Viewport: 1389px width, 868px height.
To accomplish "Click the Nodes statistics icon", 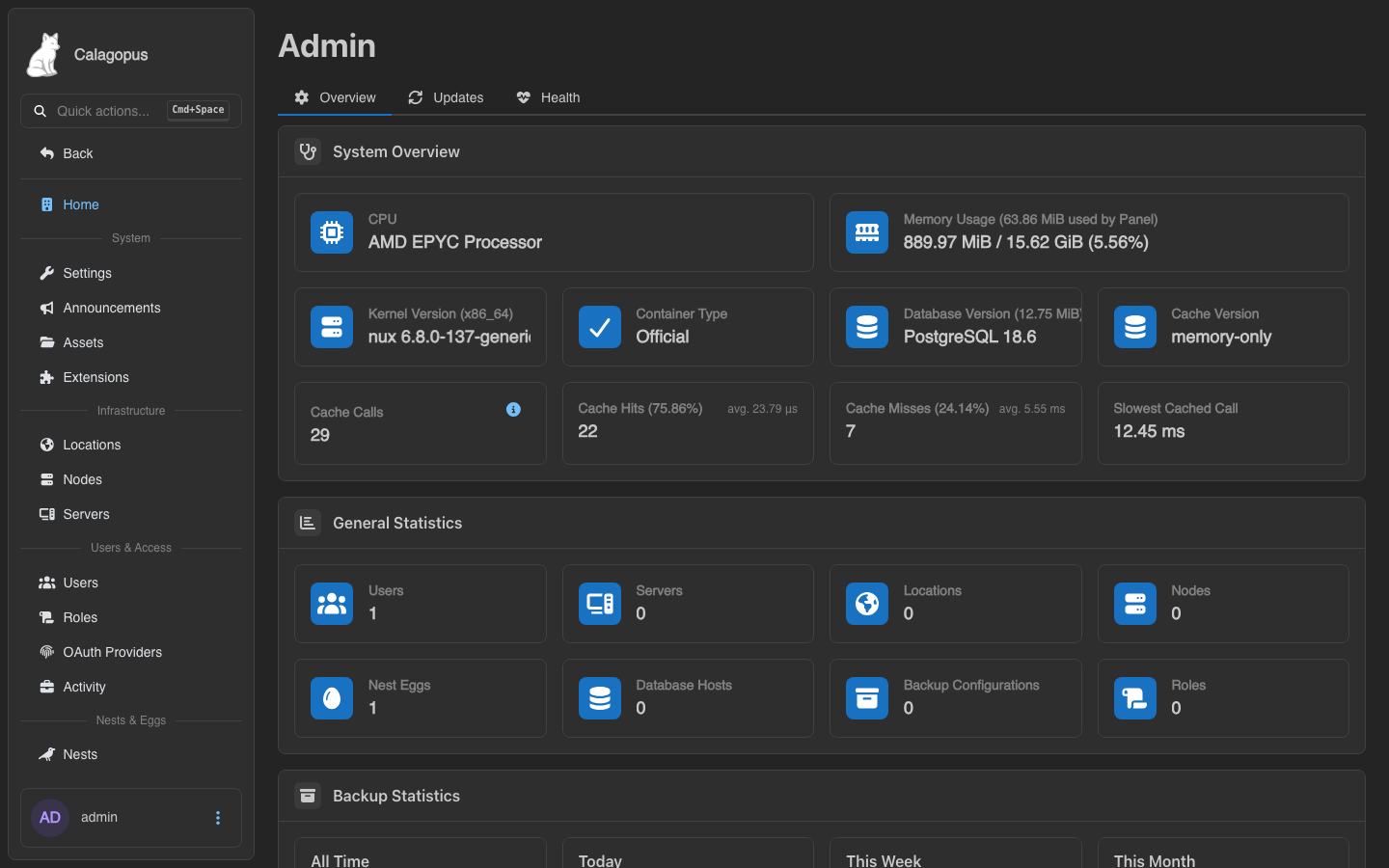I will [1135, 604].
